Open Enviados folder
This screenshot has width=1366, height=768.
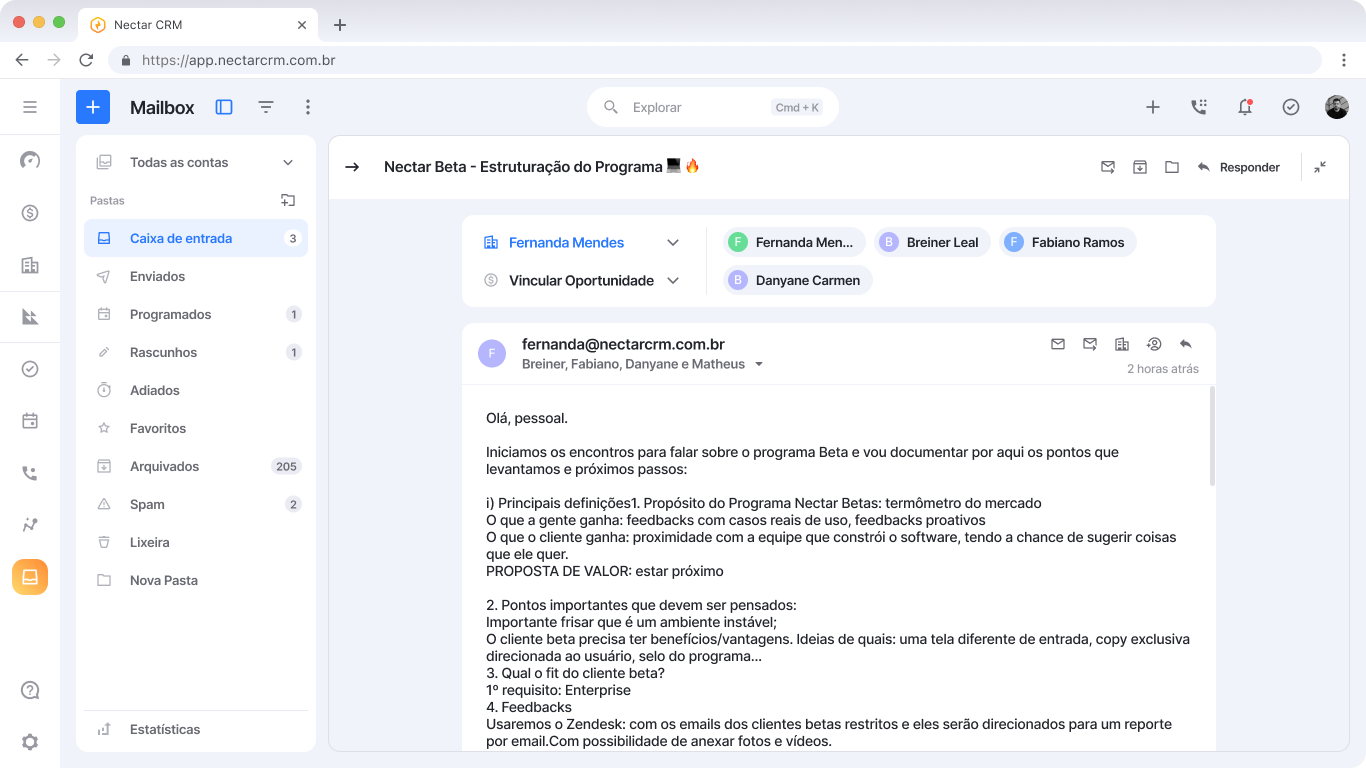click(196, 276)
